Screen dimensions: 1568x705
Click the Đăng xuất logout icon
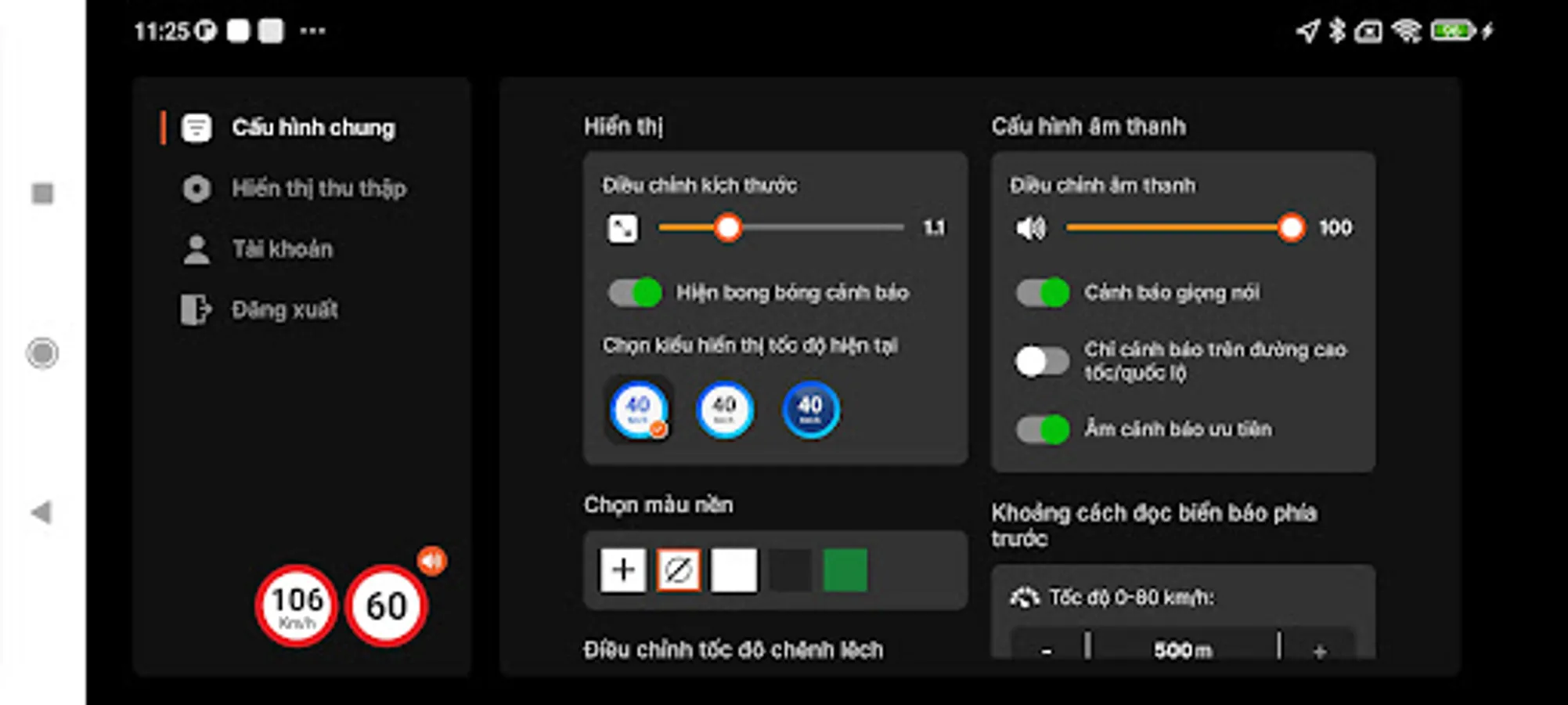[196, 309]
